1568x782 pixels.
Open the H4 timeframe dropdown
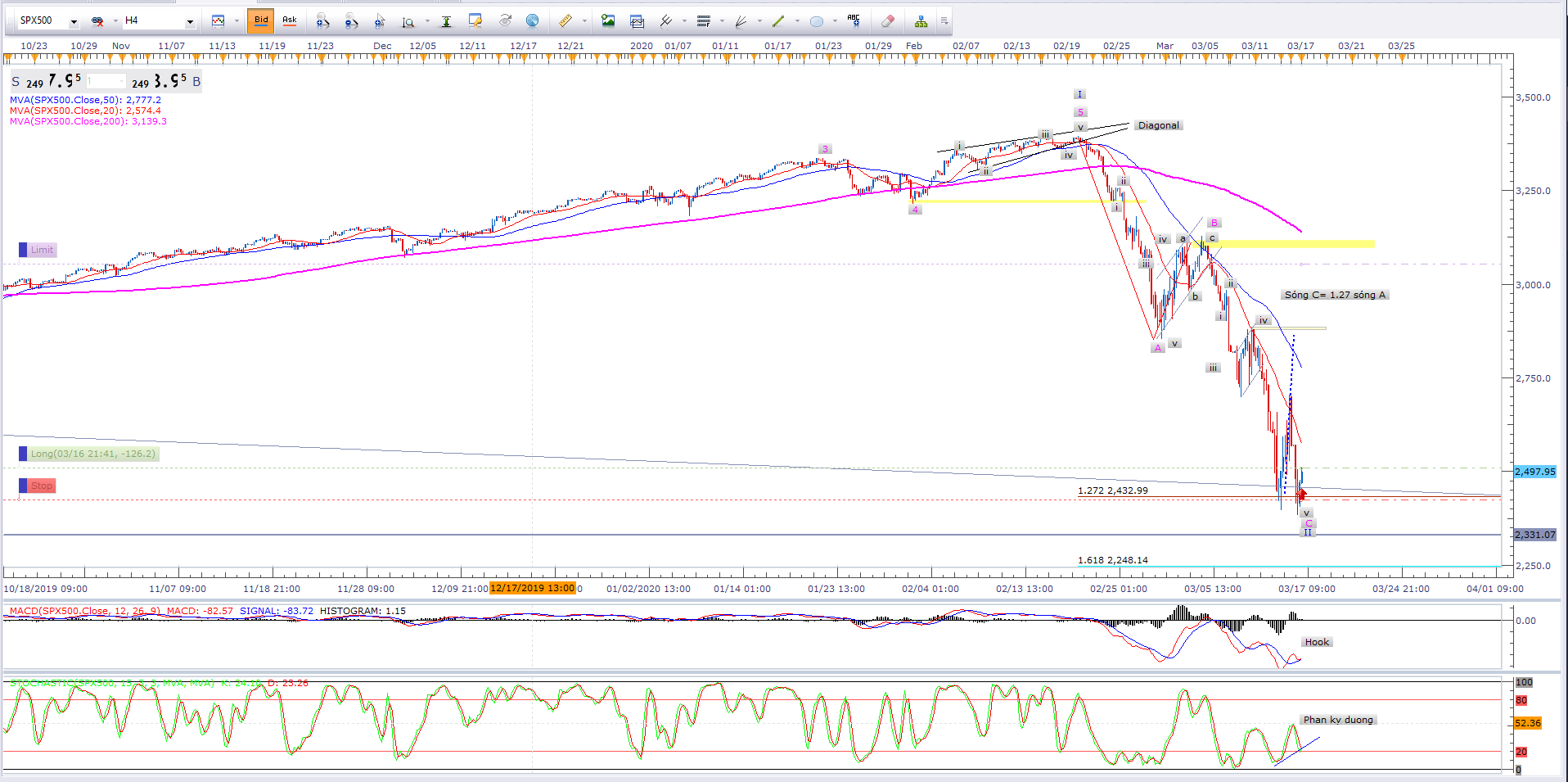190,21
